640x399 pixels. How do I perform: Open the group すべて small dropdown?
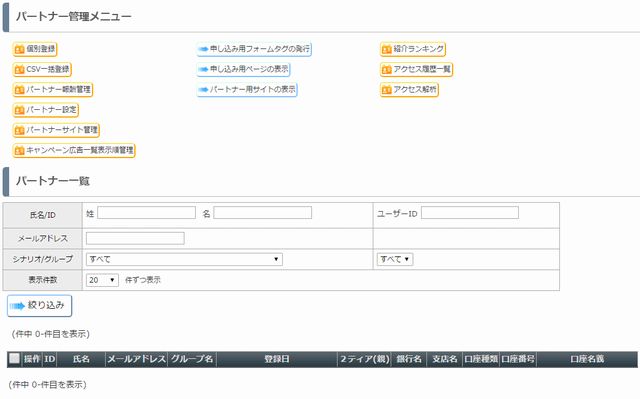coord(395,259)
